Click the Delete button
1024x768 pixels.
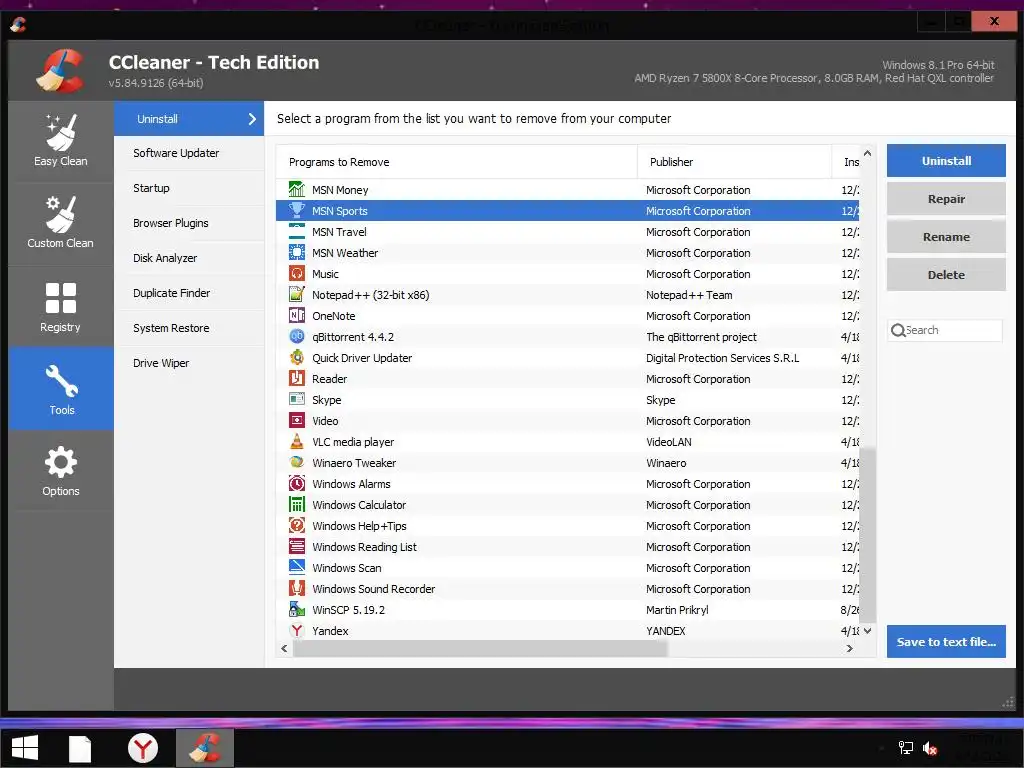tap(946, 275)
